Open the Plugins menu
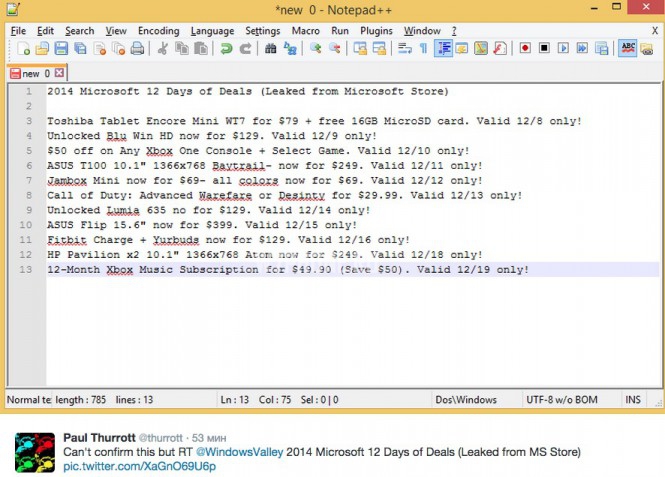This screenshot has height=477, width=665. (x=376, y=31)
